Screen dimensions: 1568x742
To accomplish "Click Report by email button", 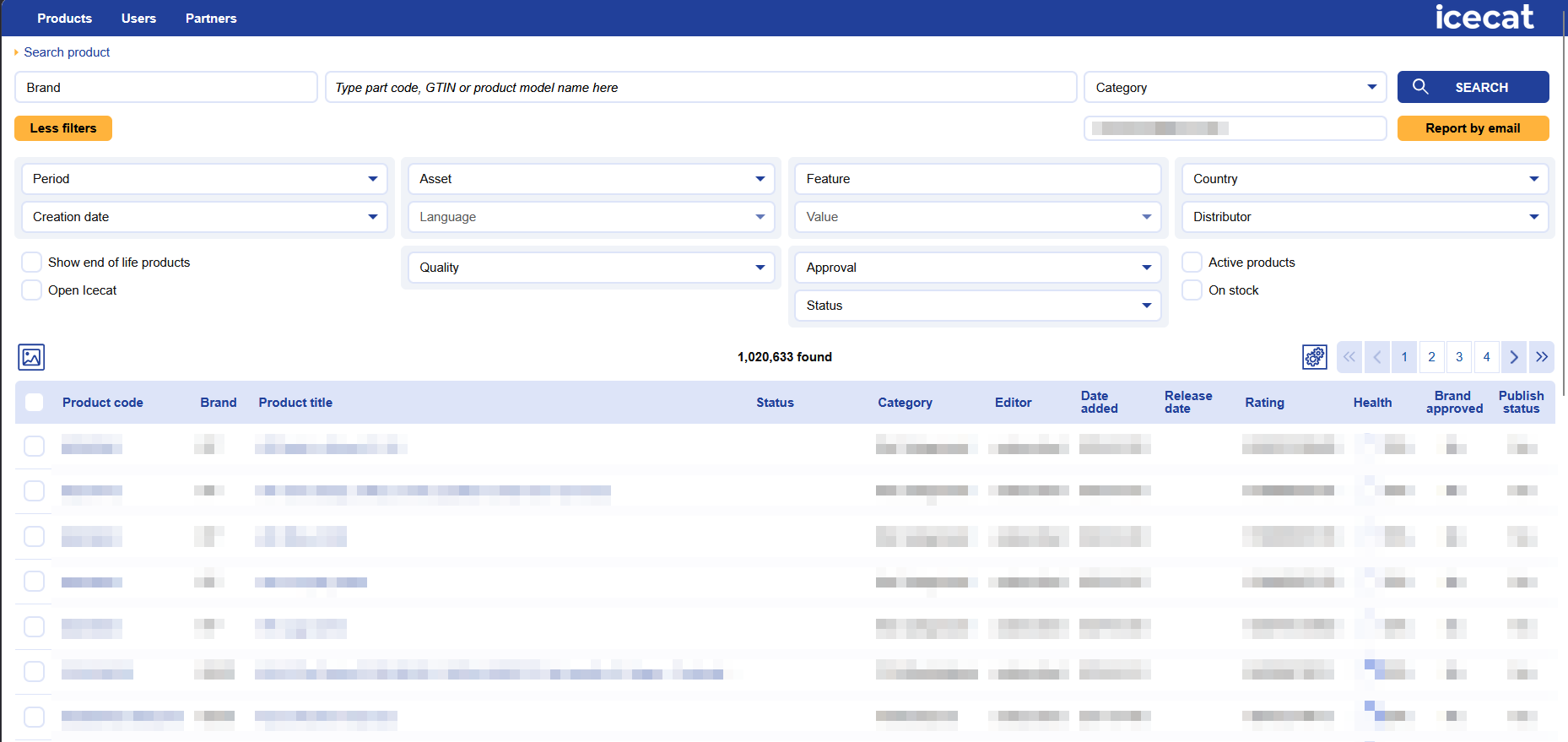I will coord(1473,128).
